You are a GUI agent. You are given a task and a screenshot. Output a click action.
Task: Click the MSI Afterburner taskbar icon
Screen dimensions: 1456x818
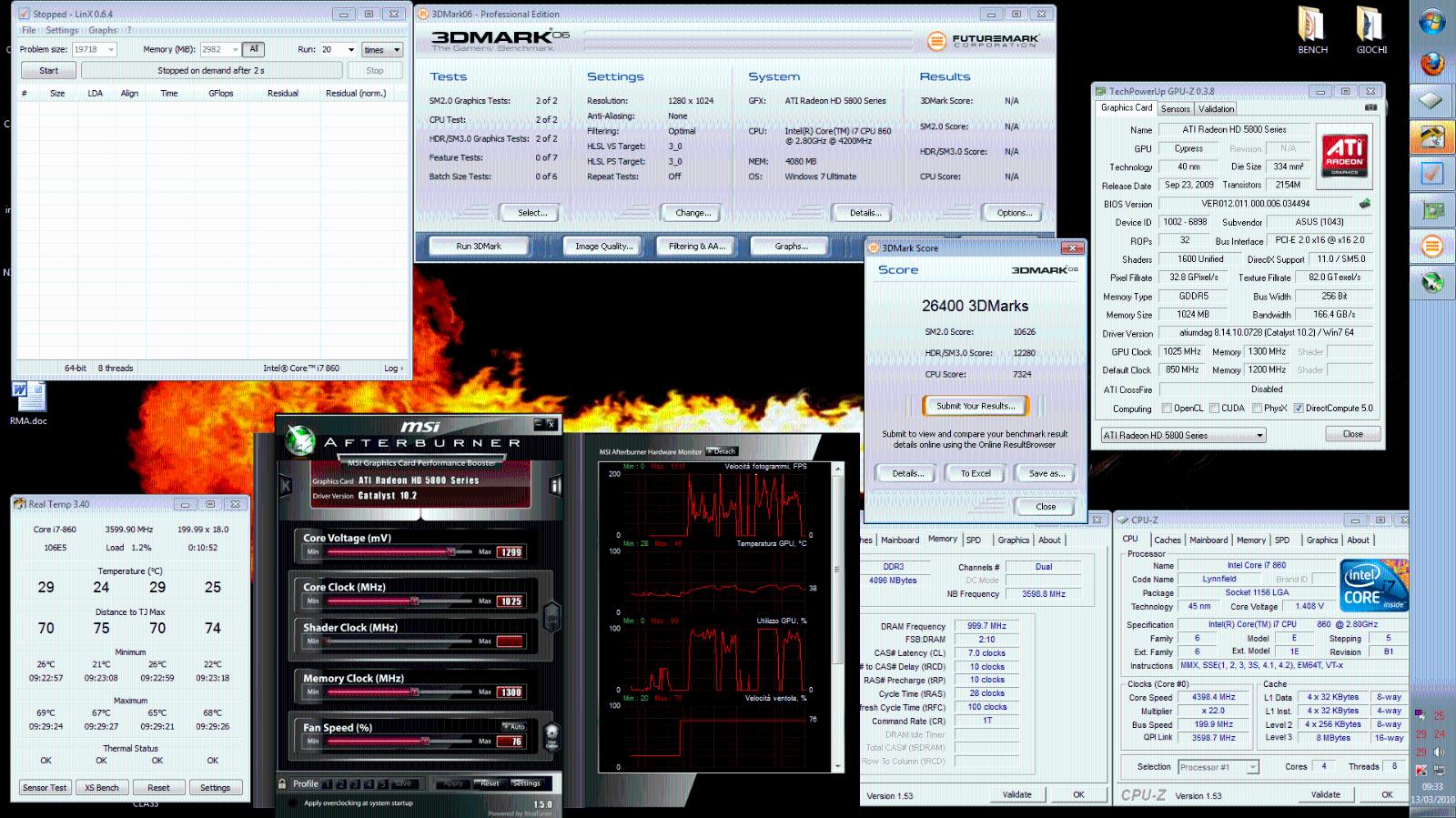tap(1432, 283)
